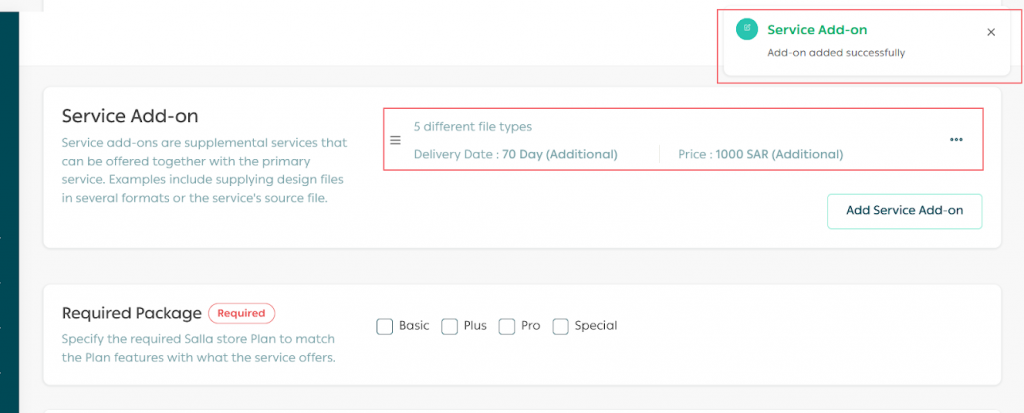Tick the Pro plan checkbox
The height and width of the screenshot is (413, 1024).
point(507,326)
